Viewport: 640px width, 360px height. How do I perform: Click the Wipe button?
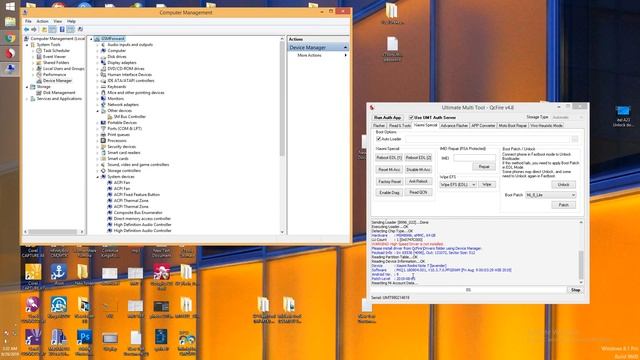tap(487, 185)
